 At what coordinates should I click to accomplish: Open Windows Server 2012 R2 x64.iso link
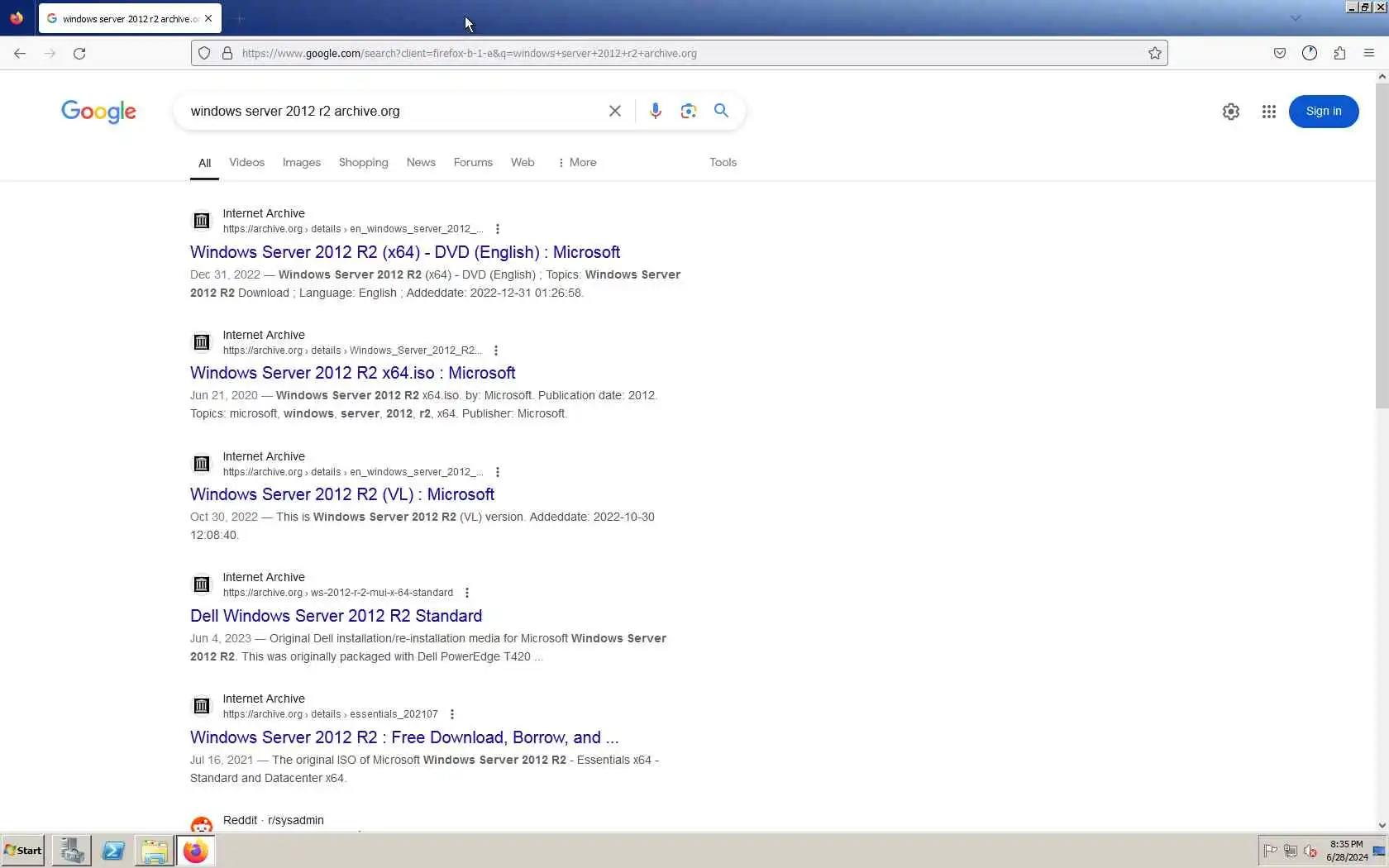[x=353, y=373]
